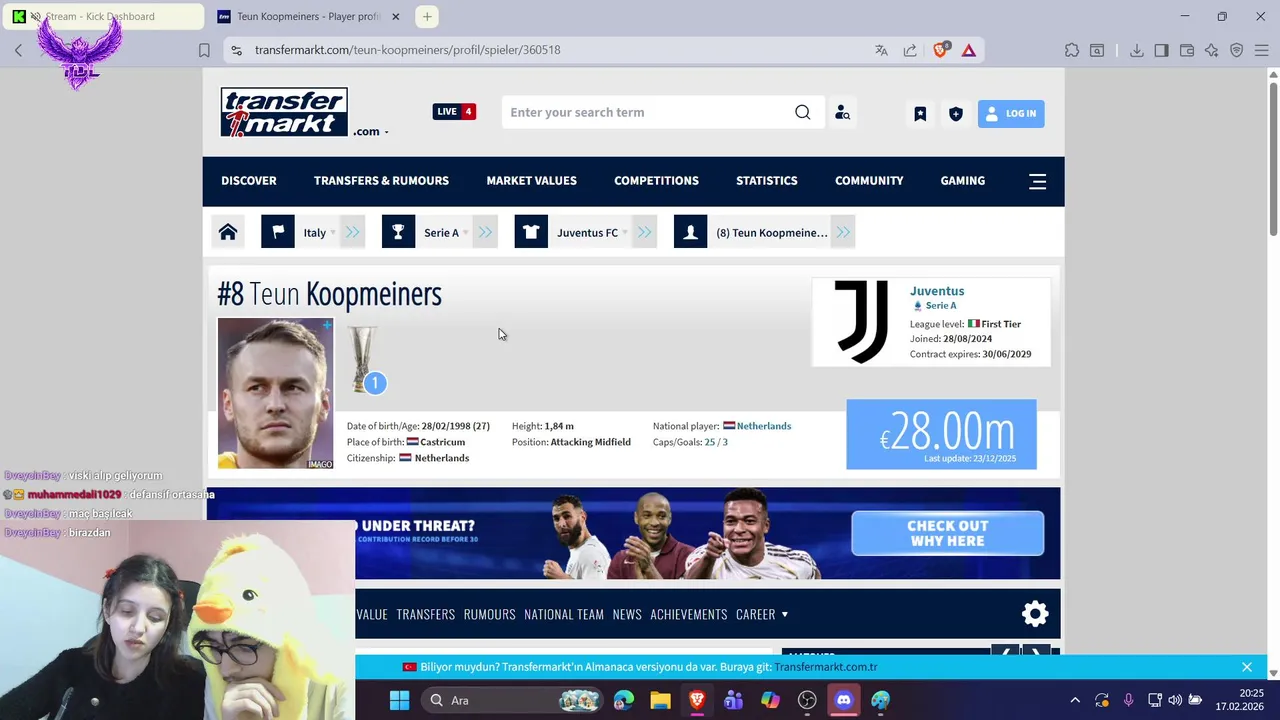Open the LIVE scores badge

(454, 112)
